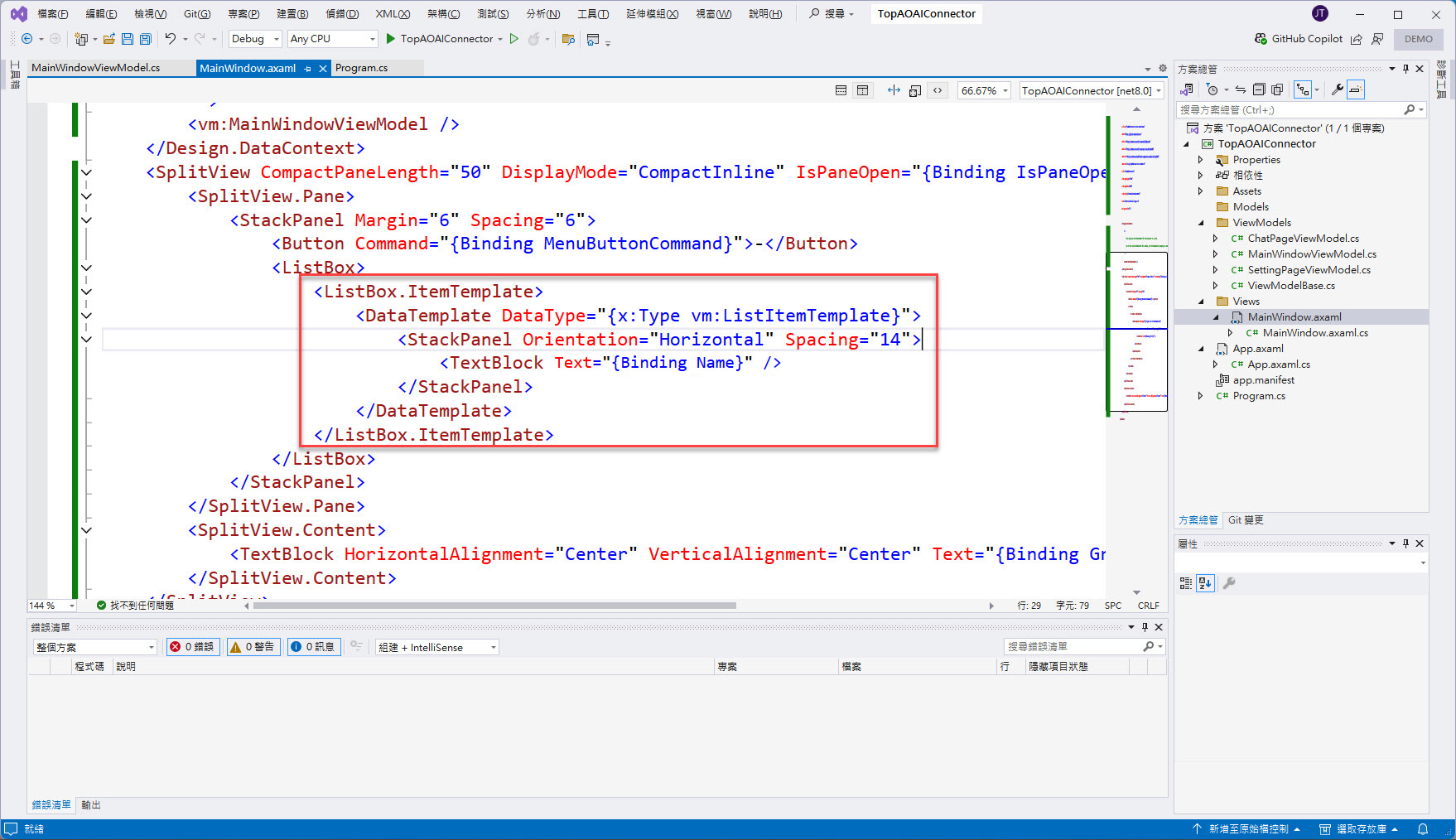The width and height of the screenshot is (1456, 840).
Task: Click the vertical split layout icon in editor
Action: click(x=862, y=90)
